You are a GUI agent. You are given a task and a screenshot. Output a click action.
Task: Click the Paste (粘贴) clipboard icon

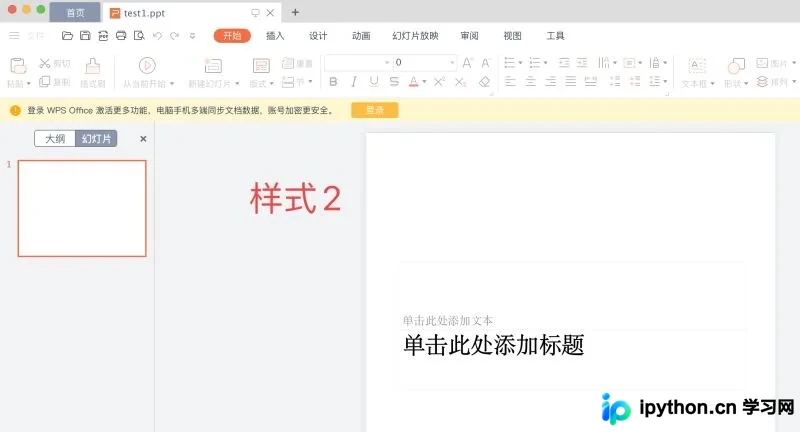point(17,66)
